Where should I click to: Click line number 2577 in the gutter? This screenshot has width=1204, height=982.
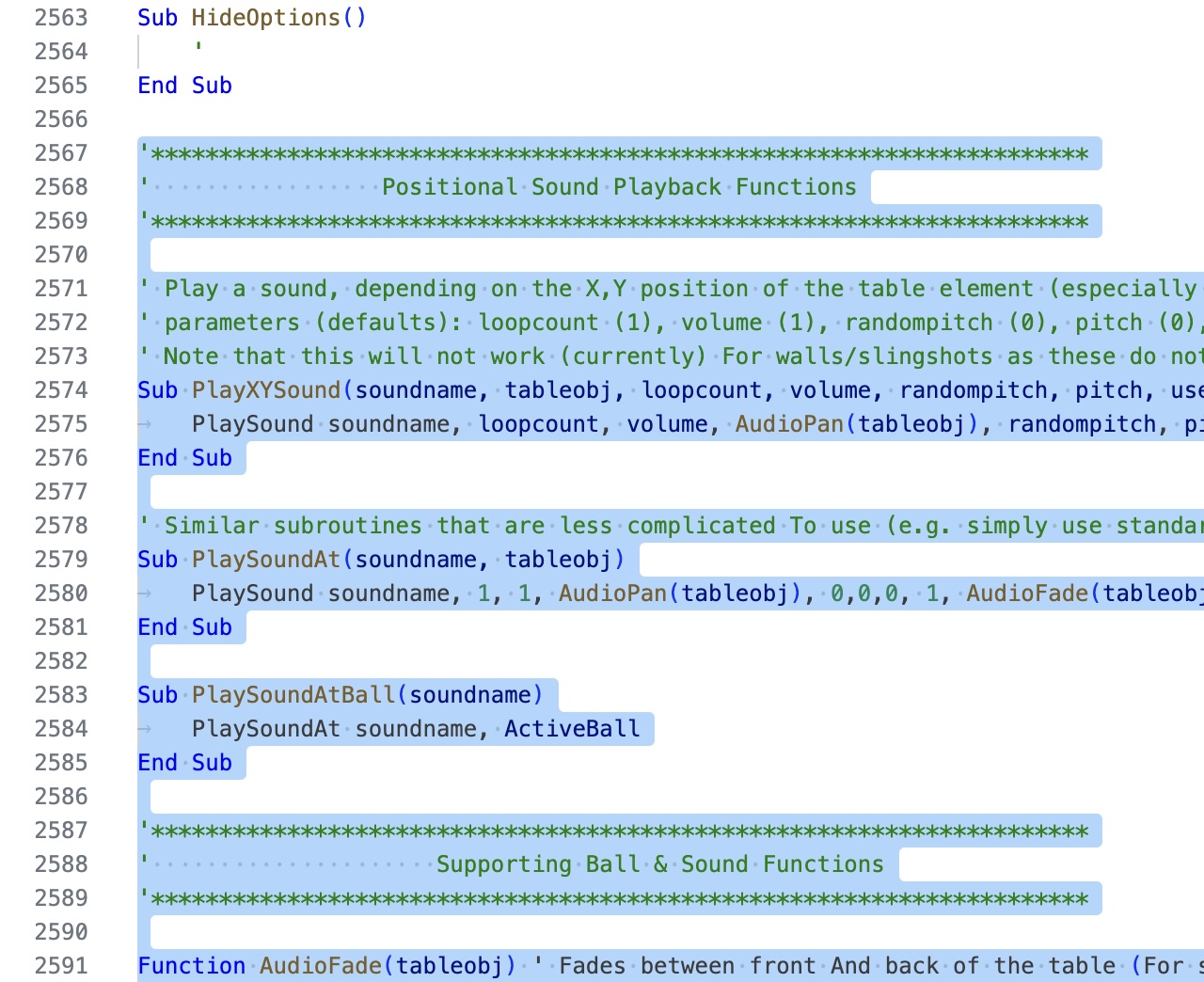pyautogui.click(x=61, y=492)
